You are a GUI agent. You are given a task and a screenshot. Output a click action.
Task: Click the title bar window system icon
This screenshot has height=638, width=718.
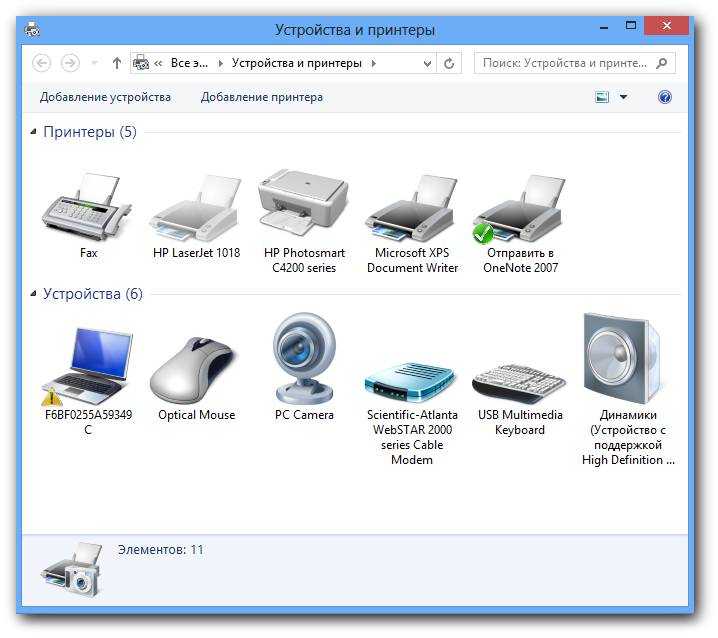[x=32, y=29]
